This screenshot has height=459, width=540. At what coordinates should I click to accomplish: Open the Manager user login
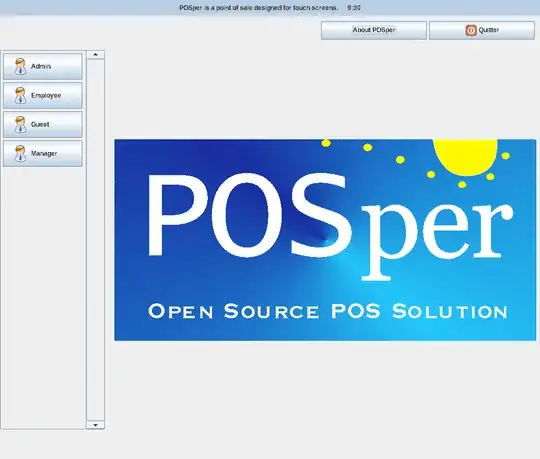(x=43, y=153)
